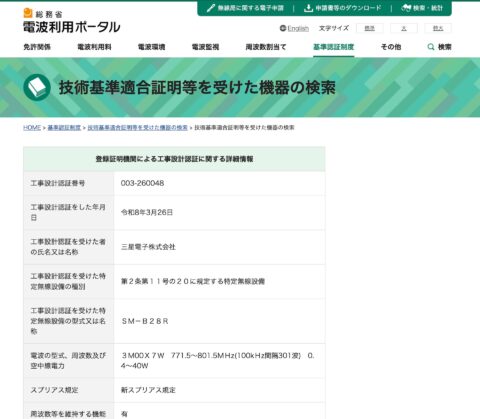
Task: Open the 電波利用料 menu
Action: point(94,47)
